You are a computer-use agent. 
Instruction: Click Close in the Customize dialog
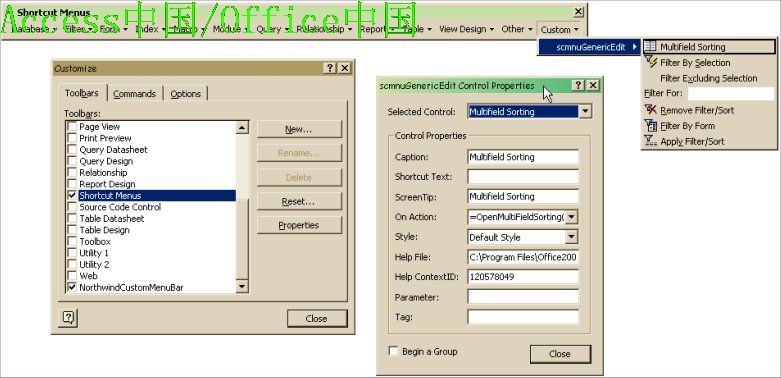point(317,318)
